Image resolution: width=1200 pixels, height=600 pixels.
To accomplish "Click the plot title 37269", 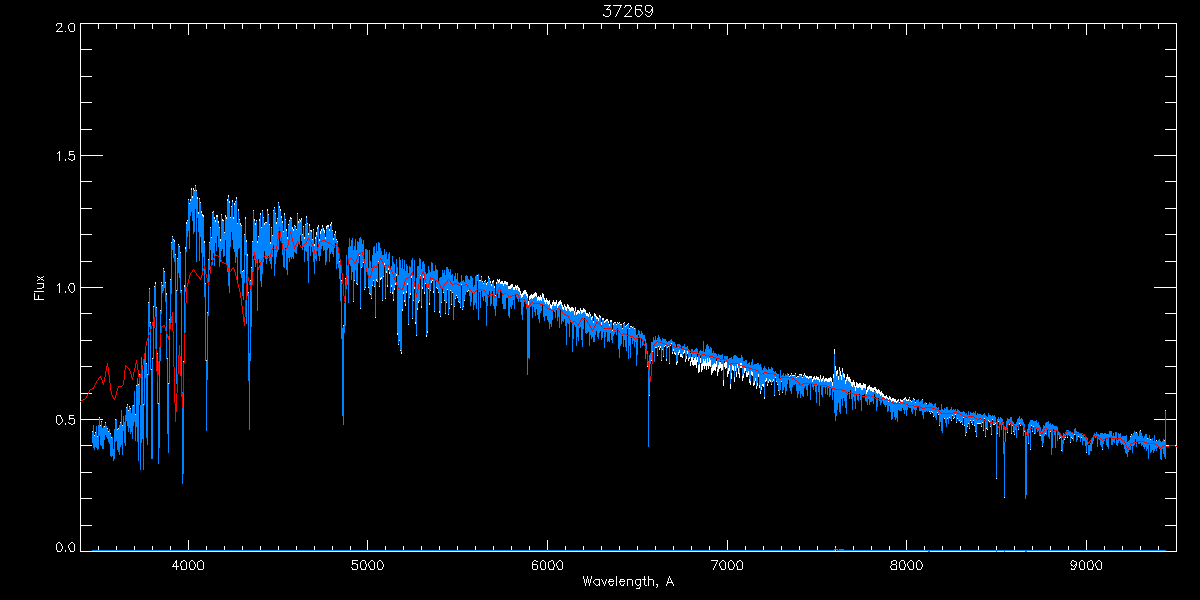I will (x=628, y=11).
